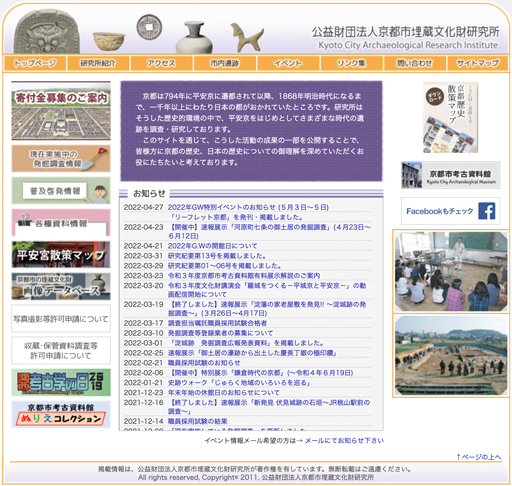Click the 普及啓発情報 banner
This screenshot has width=512, height=486.
click(61, 190)
